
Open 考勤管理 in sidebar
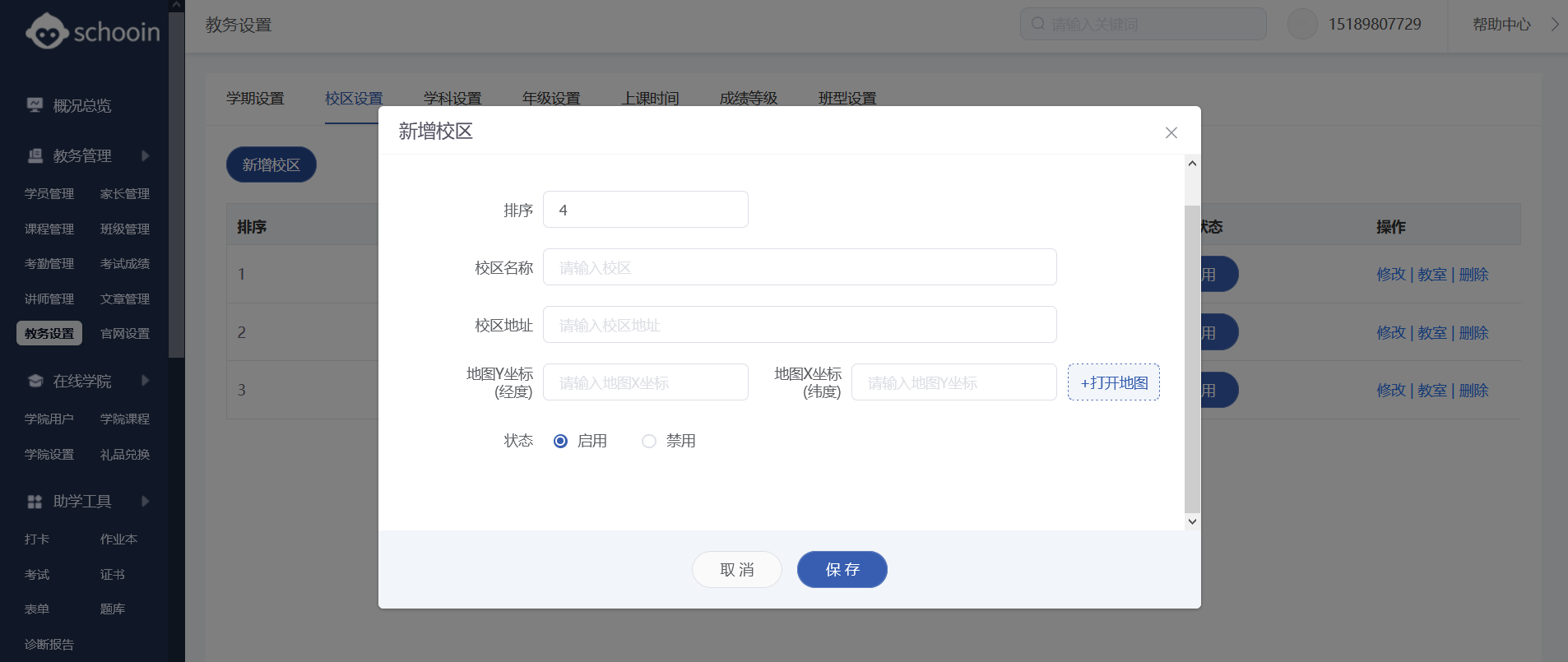click(x=49, y=264)
